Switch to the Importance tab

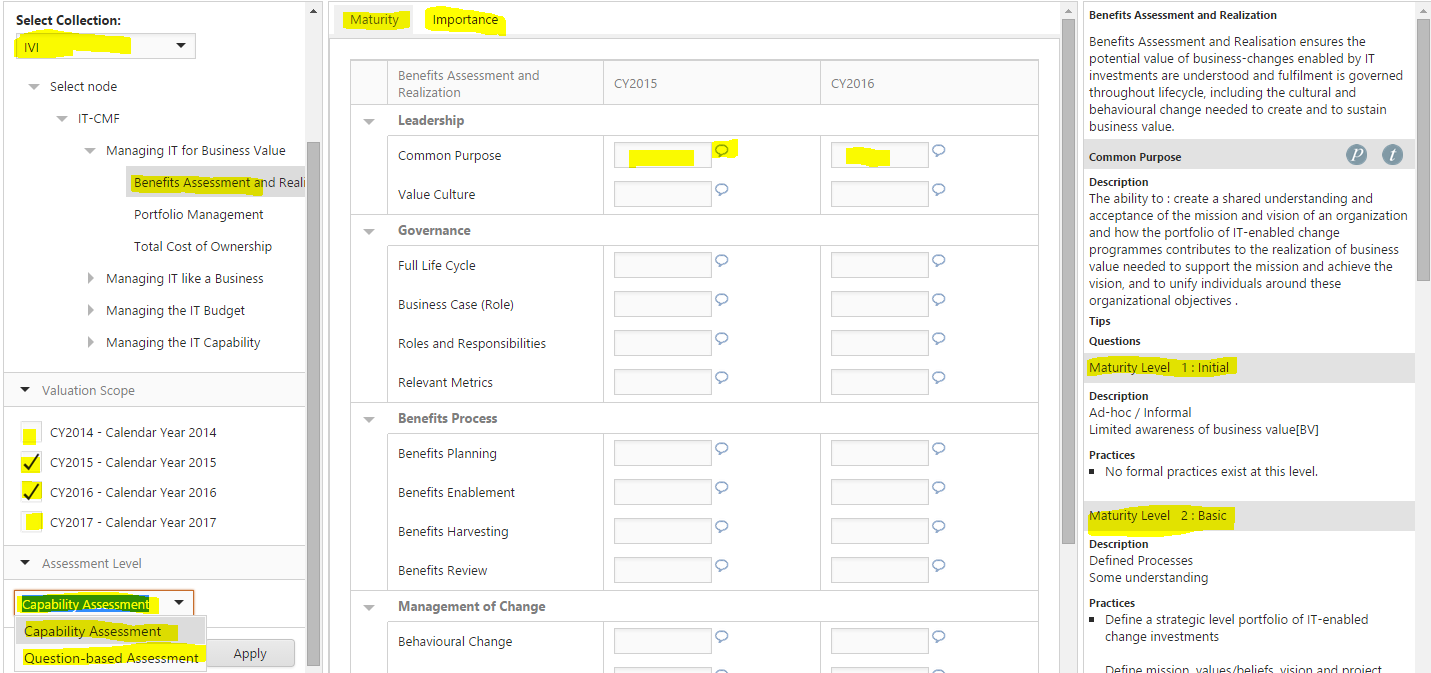pos(465,20)
